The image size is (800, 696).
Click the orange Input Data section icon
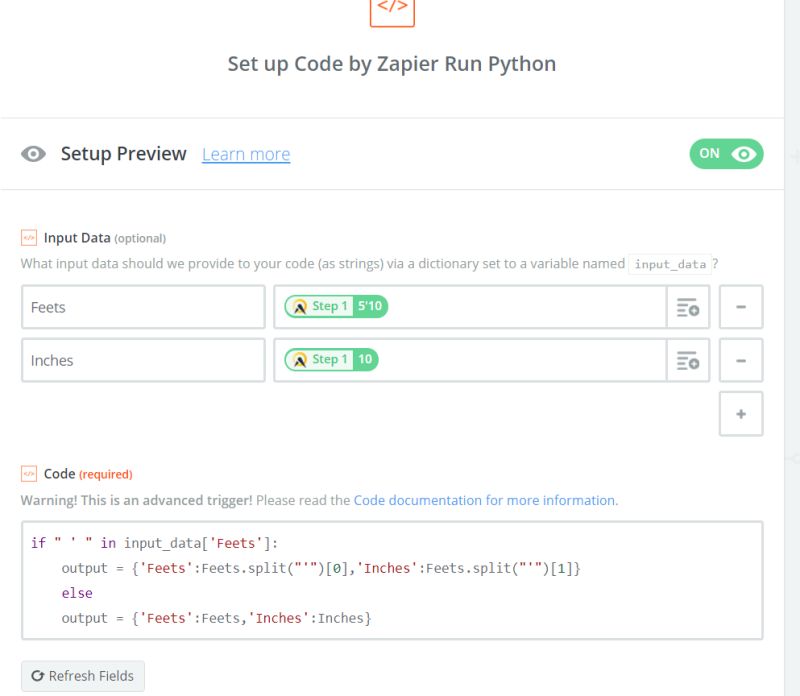click(x=28, y=238)
